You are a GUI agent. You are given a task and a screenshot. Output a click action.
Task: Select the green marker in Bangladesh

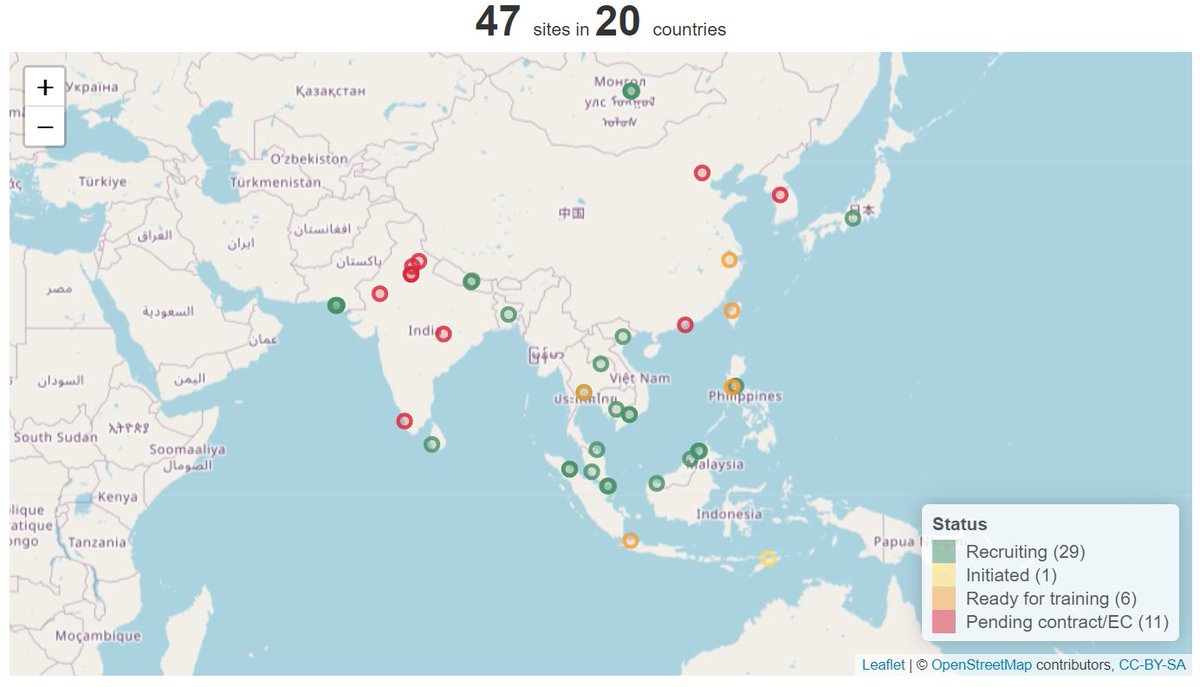click(508, 314)
